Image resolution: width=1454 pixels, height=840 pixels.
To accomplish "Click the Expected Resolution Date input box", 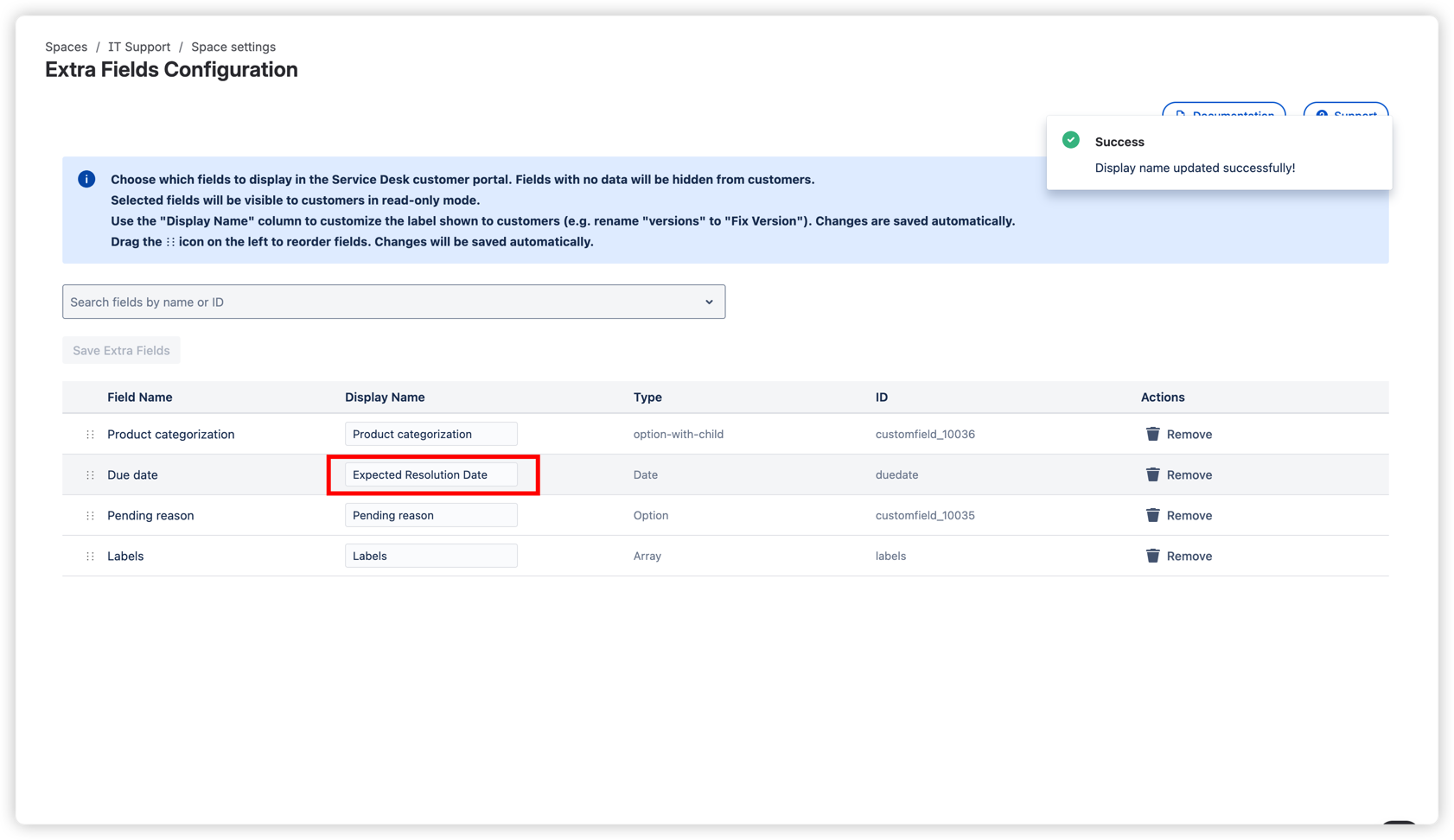I will (x=430, y=474).
